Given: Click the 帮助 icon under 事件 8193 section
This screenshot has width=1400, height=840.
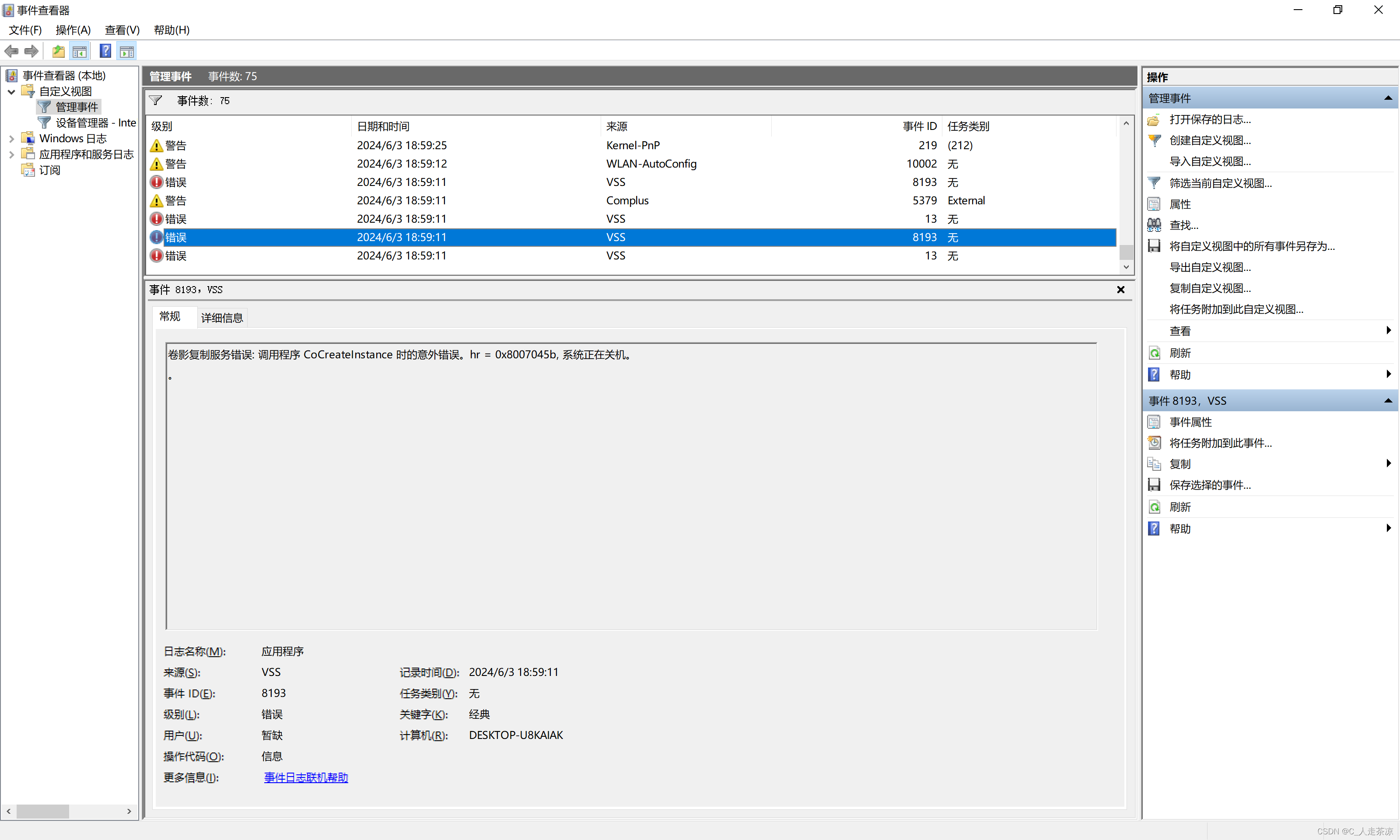Looking at the screenshot, I should [x=1154, y=528].
